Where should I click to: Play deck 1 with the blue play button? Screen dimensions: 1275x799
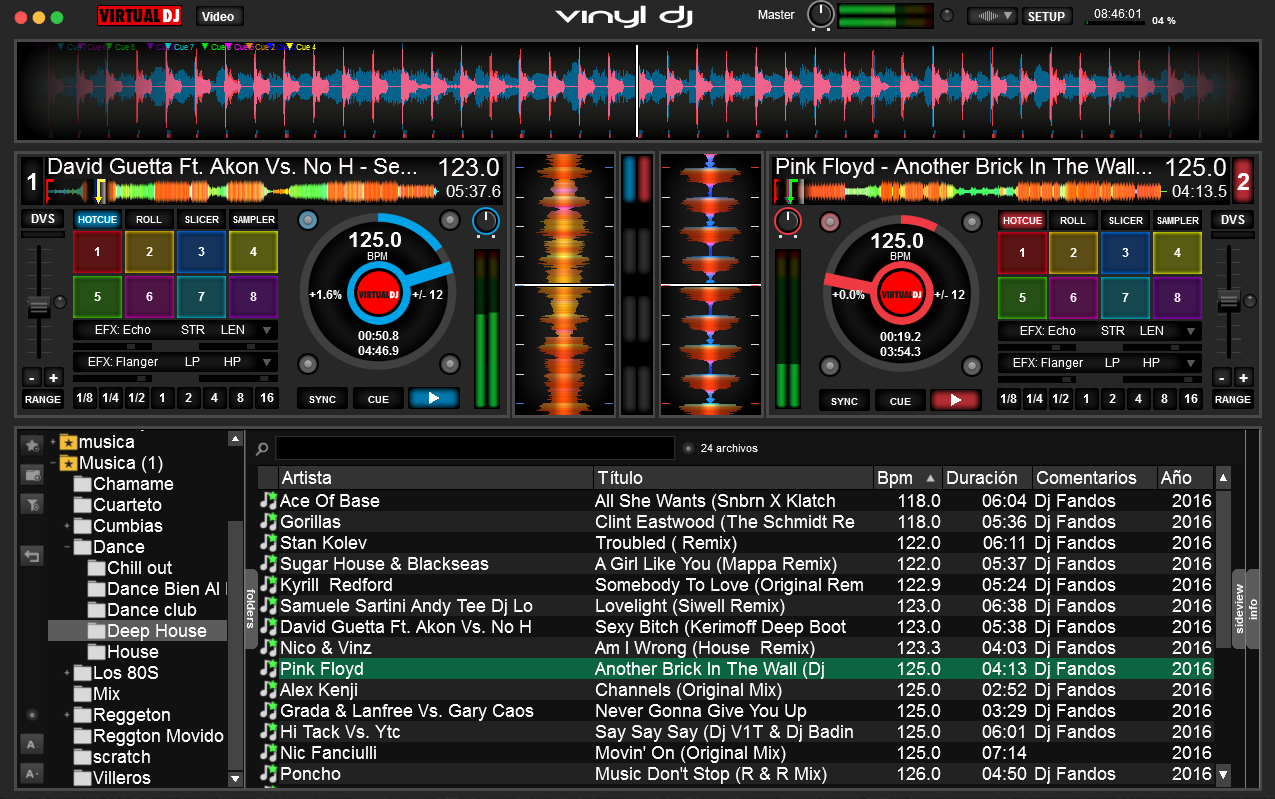pos(434,398)
